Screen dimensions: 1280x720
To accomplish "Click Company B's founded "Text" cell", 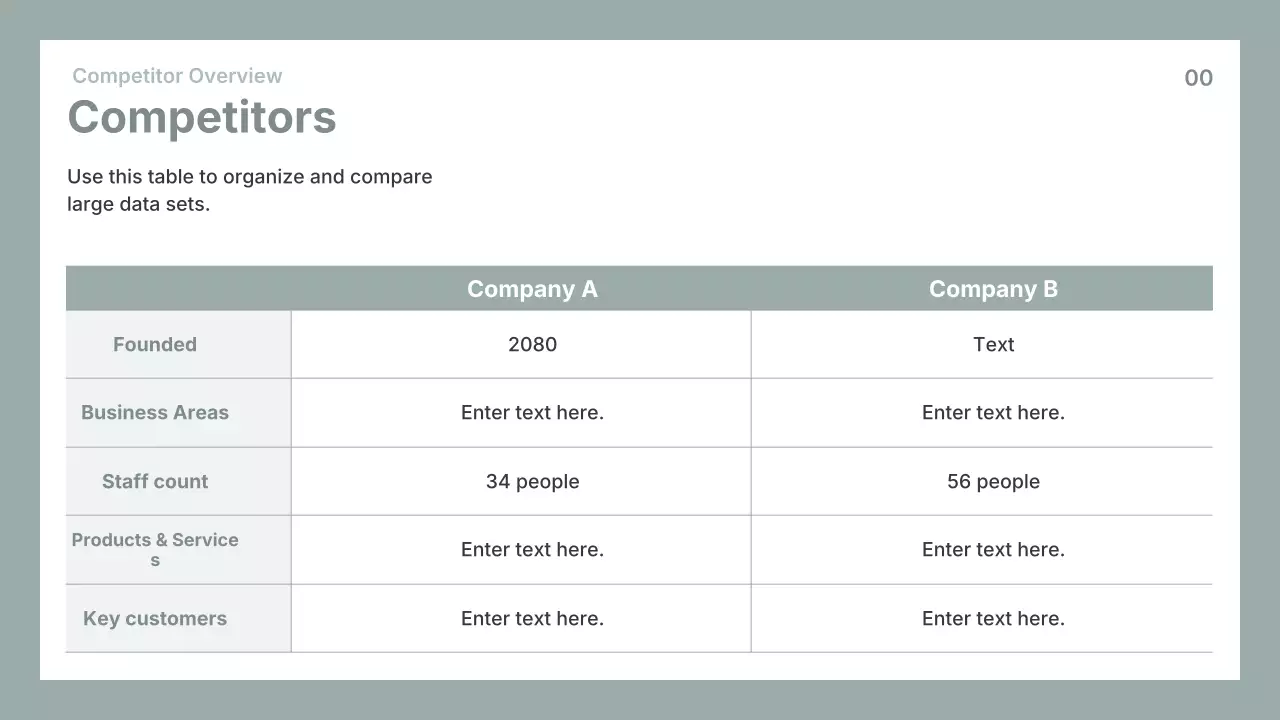I will click(993, 345).
